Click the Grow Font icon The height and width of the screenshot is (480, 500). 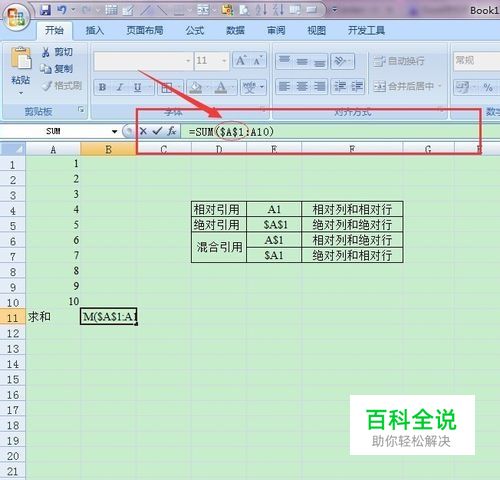click(x=241, y=61)
